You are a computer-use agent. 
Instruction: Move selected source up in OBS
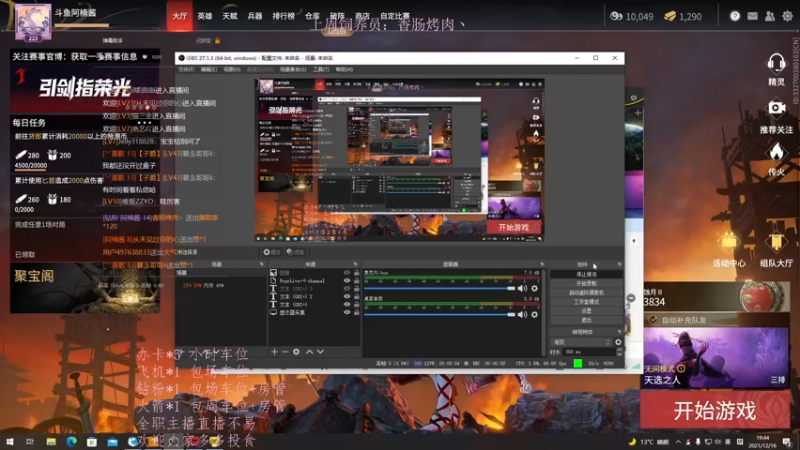(309, 352)
